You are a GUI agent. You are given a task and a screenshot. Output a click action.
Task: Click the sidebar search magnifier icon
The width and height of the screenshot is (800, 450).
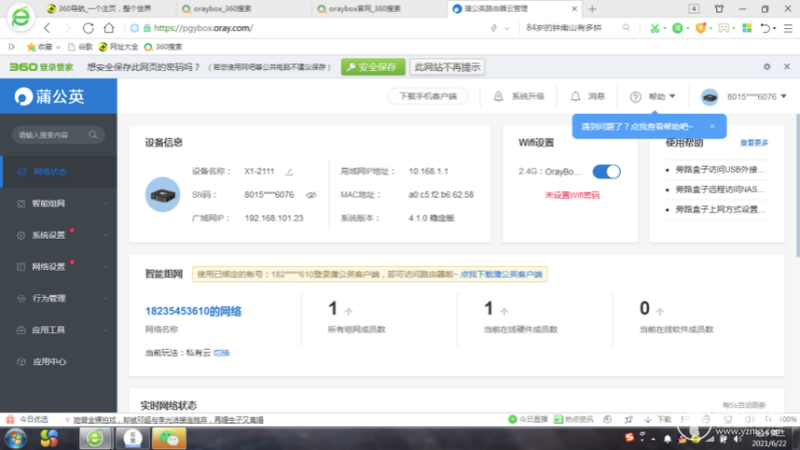coord(93,135)
